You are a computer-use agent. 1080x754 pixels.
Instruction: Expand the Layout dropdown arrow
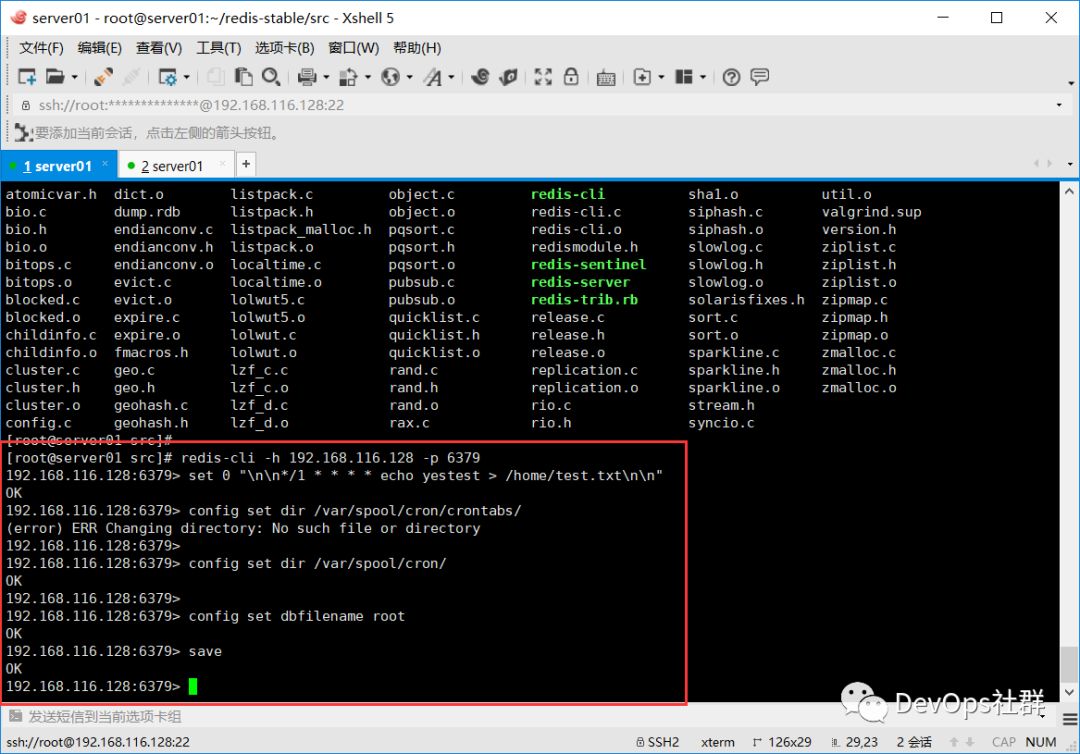703,77
